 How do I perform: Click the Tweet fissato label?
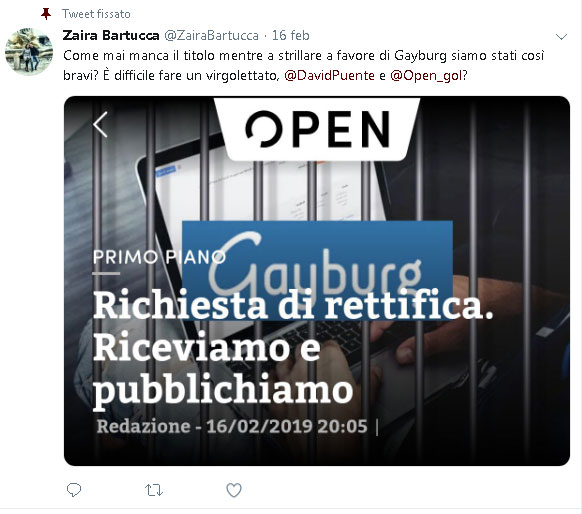click(x=96, y=14)
